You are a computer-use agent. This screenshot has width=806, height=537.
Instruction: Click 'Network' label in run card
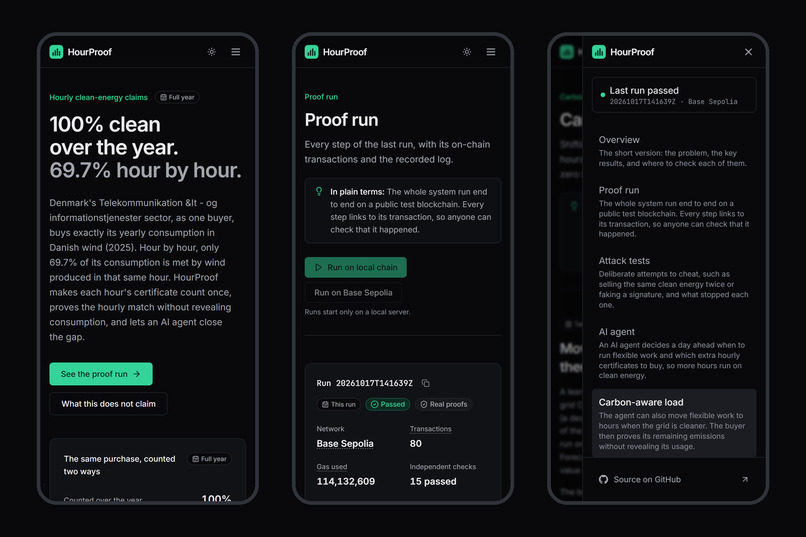[331, 429]
